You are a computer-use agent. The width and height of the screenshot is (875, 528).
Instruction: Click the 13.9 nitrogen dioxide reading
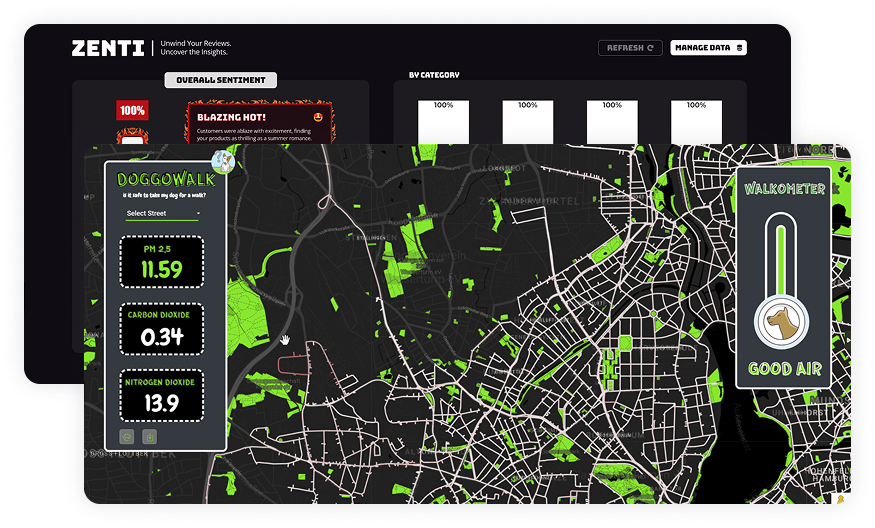coord(162,403)
